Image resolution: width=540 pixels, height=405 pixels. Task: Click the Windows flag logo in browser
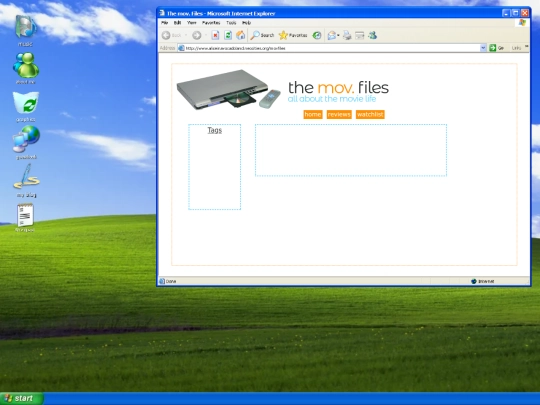point(522,23)
